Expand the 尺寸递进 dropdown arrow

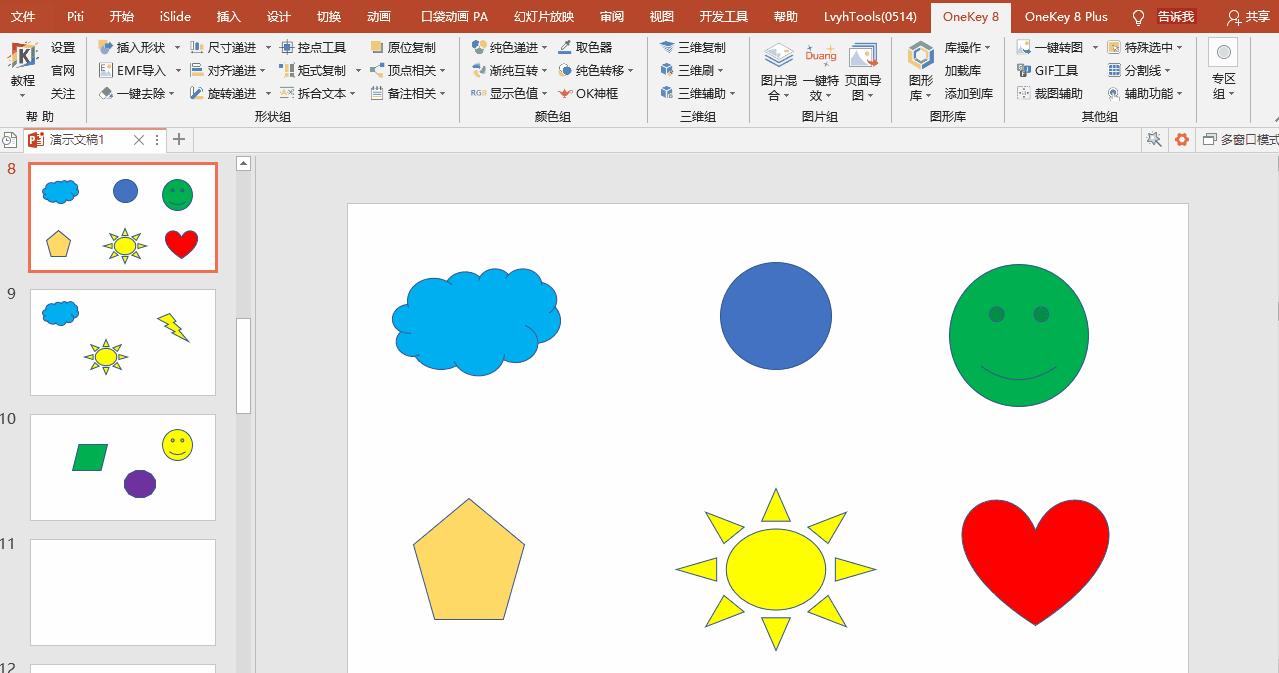point(268,47)
